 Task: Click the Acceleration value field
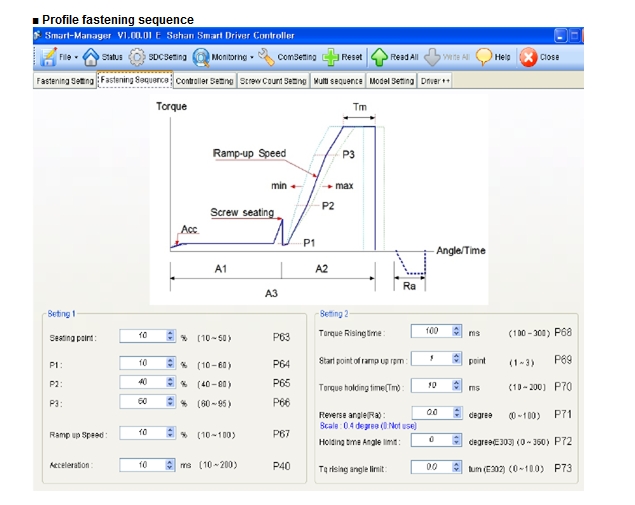point(141,465)
